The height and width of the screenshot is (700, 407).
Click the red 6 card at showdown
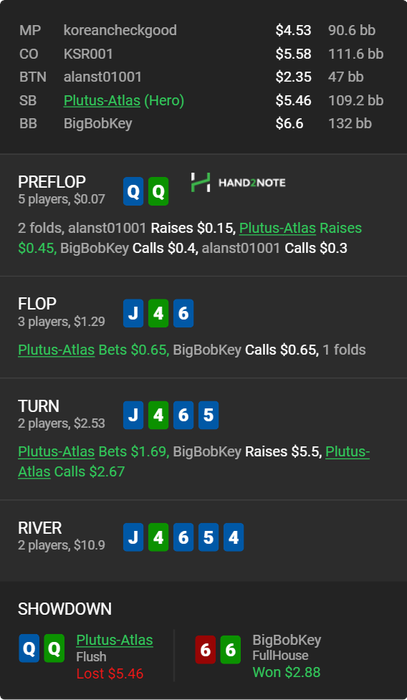205,650
